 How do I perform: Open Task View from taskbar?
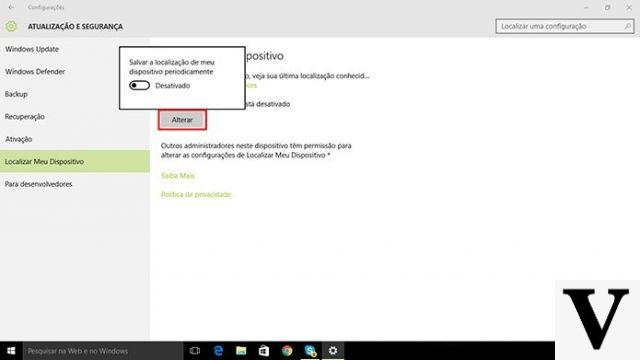point(195,351)
